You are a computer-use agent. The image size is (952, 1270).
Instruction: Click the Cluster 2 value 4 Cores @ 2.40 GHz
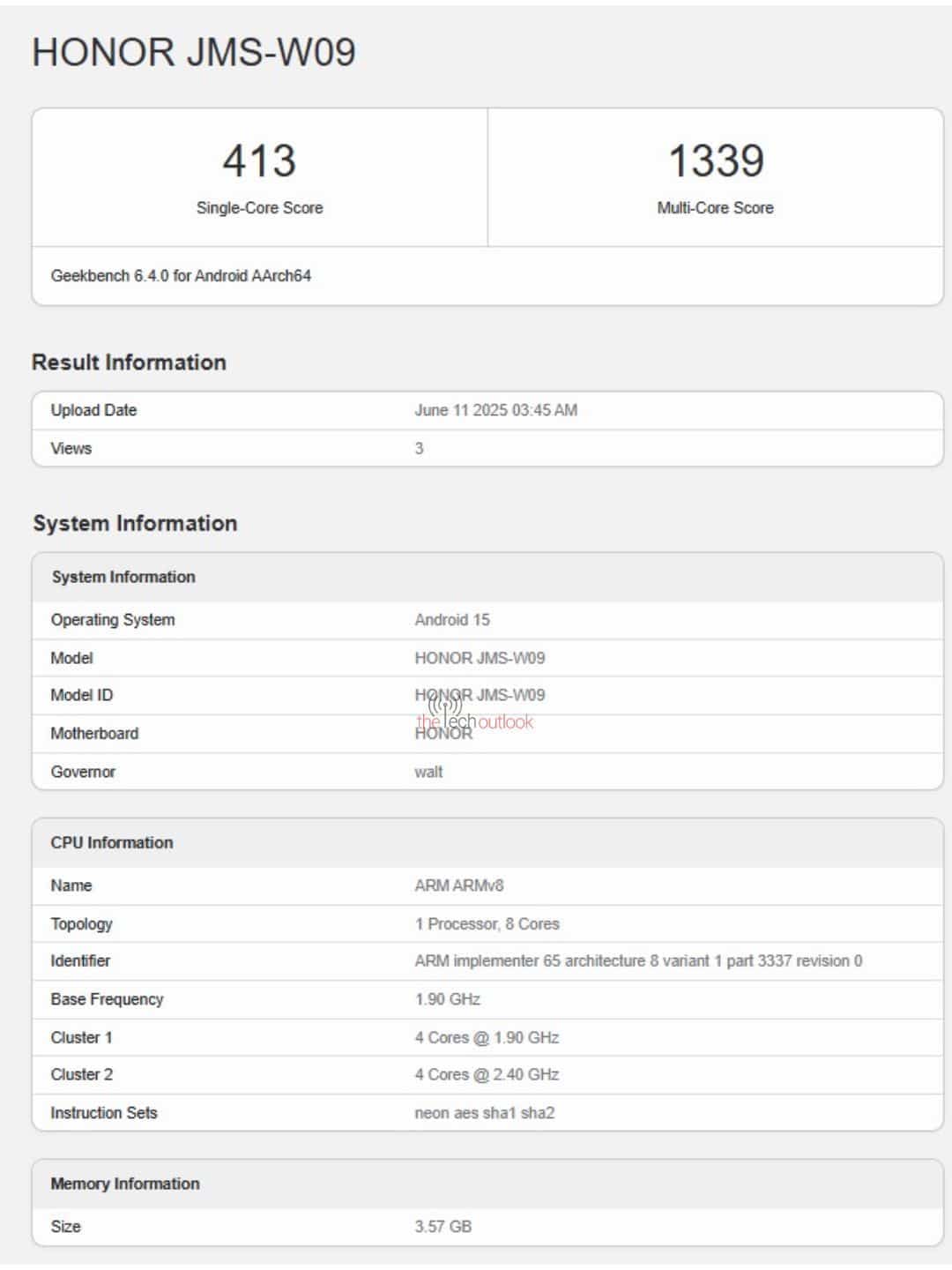(487, 1074)
